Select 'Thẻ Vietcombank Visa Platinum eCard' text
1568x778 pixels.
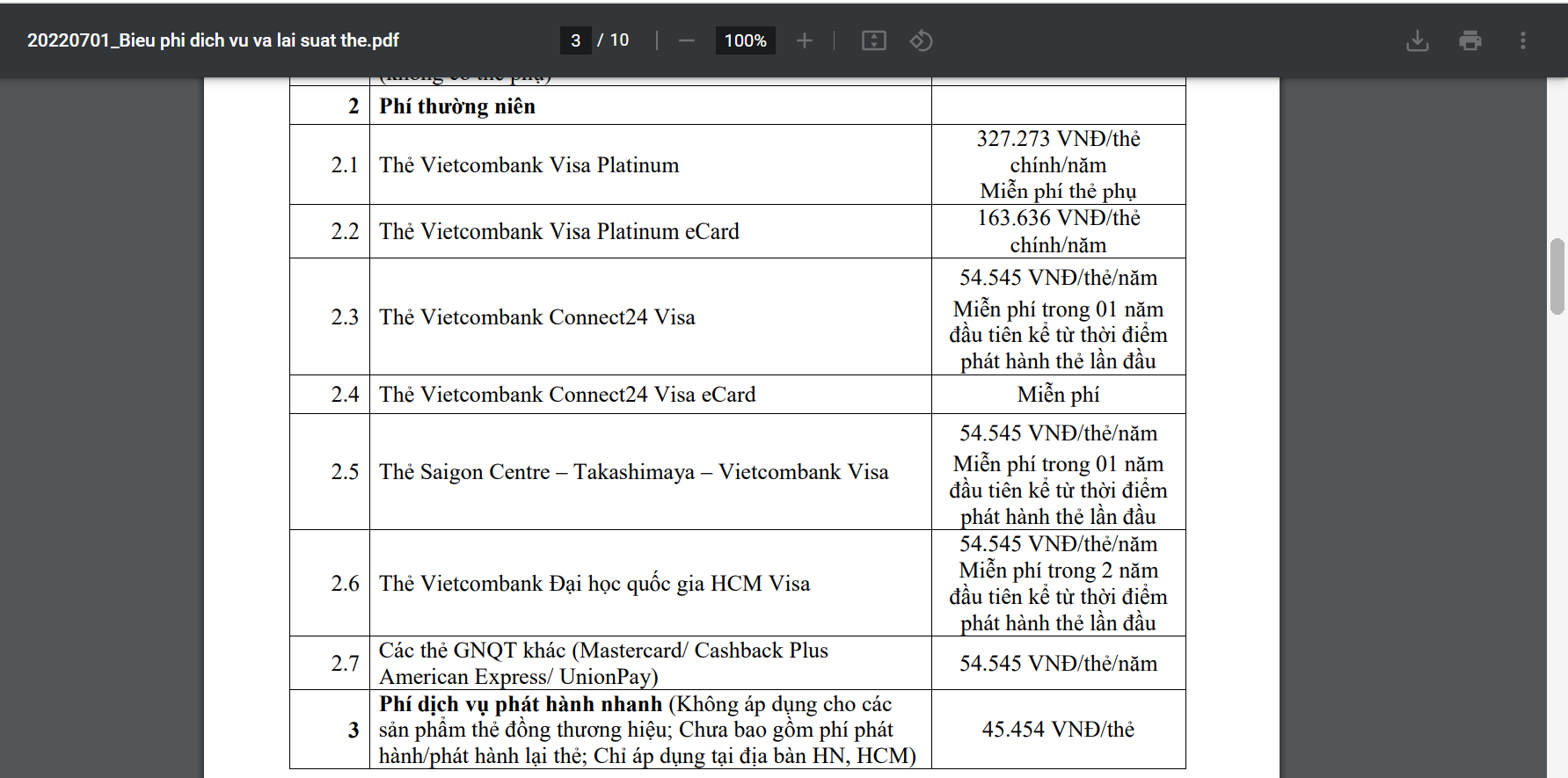click(559, 231)
